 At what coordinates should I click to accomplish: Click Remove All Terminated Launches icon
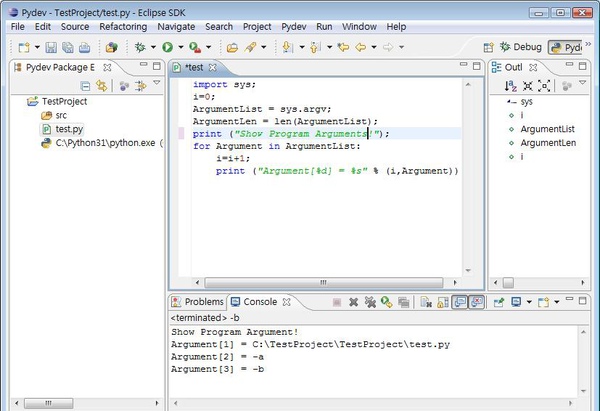[x=370, y=302]
